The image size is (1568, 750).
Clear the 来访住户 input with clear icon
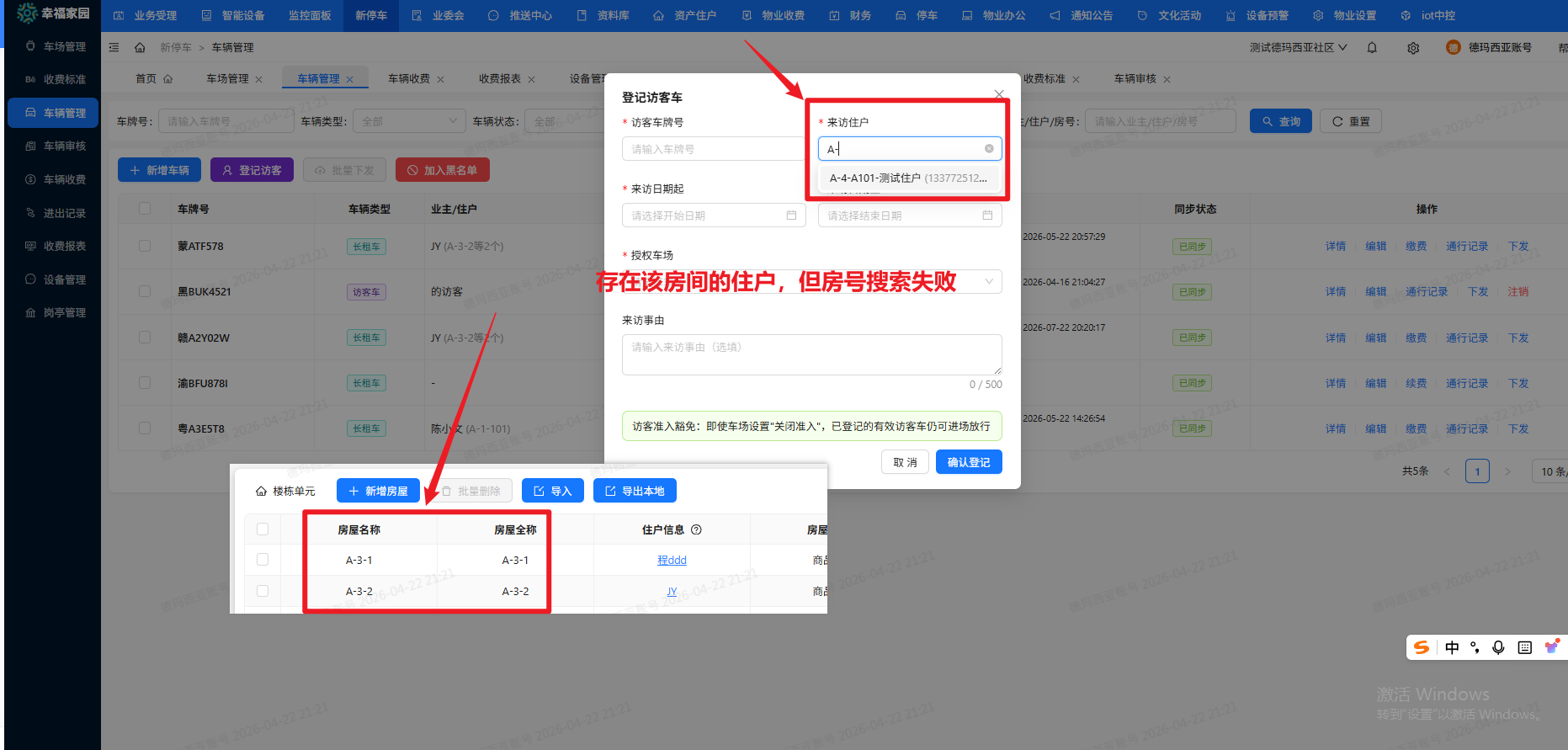(x=989, y=149)
